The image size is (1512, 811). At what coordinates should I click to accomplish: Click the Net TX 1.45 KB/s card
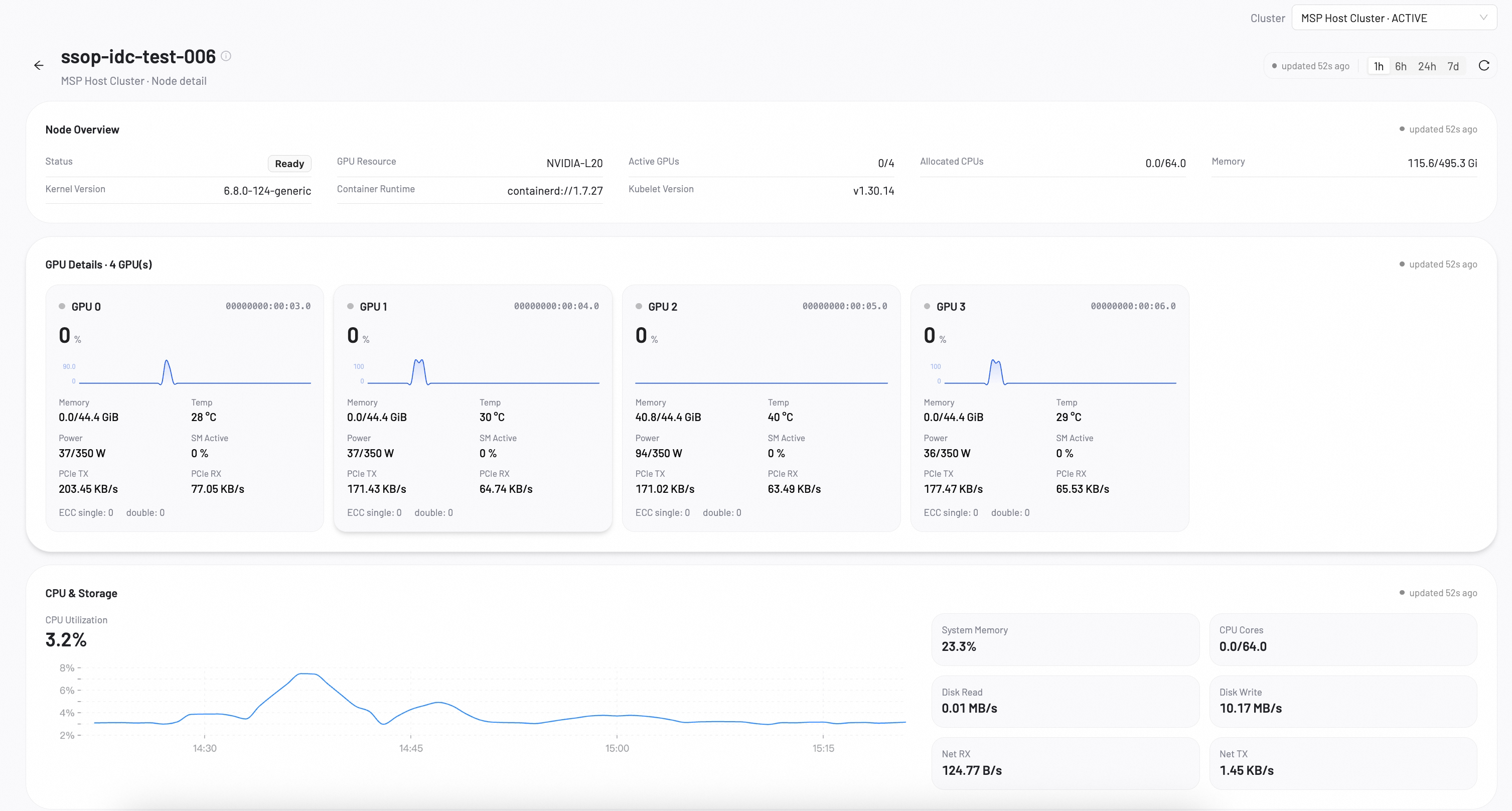1343,763
